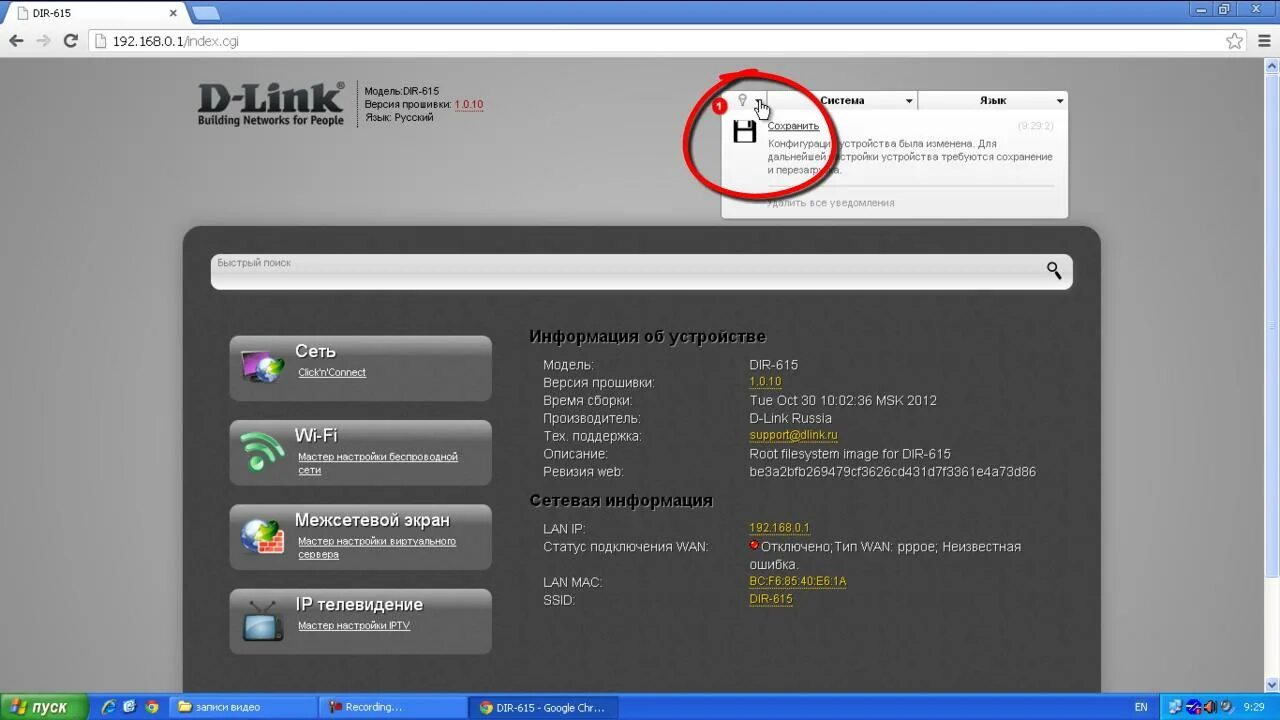Bookmark page with the star icon

(1234, 41)
